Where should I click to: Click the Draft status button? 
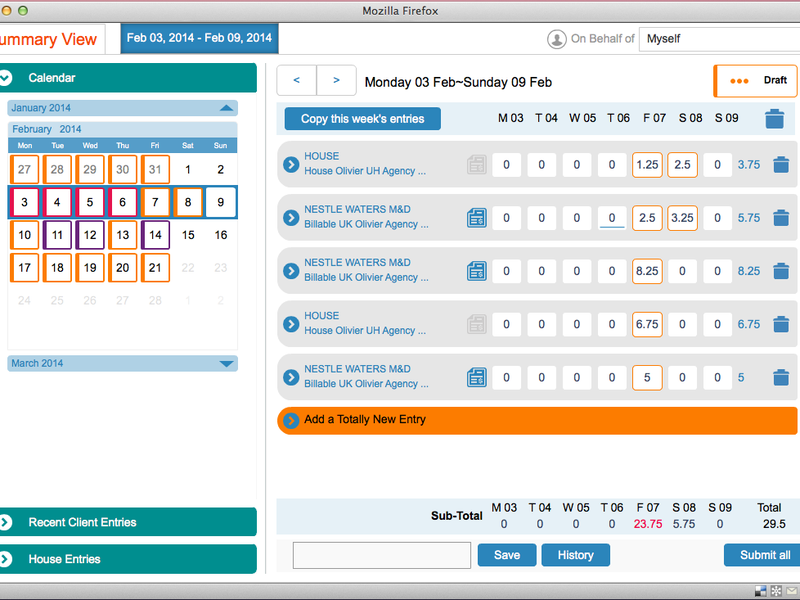click(x=756, y=81)
